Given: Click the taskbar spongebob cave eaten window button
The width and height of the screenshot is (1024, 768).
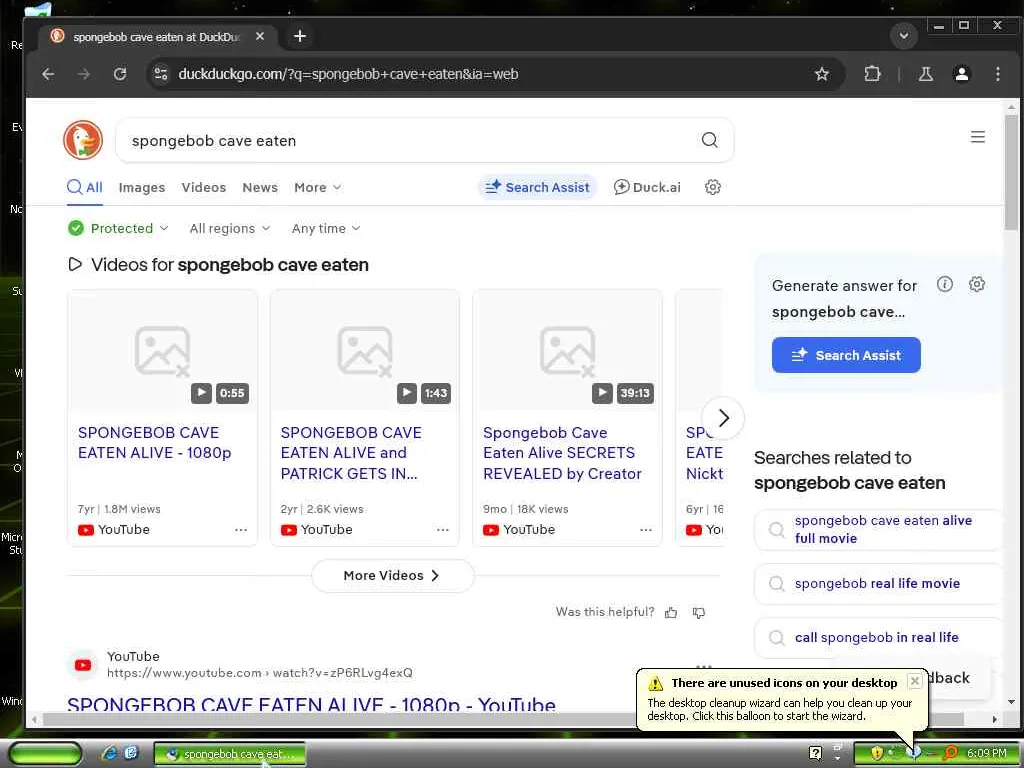Looking at the screenshot, I should [x=230, y=754].
